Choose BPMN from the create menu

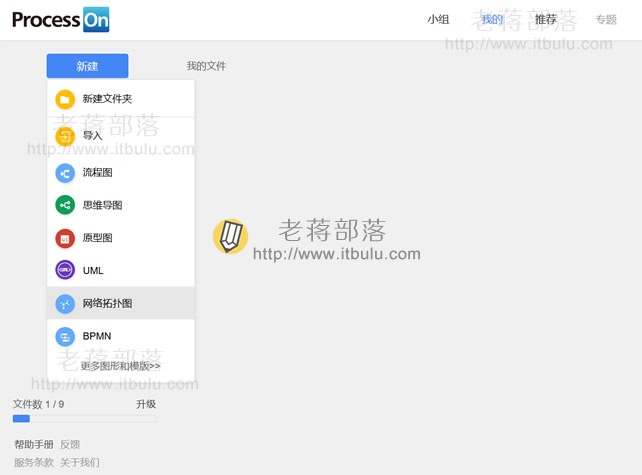tap(121, 336)
